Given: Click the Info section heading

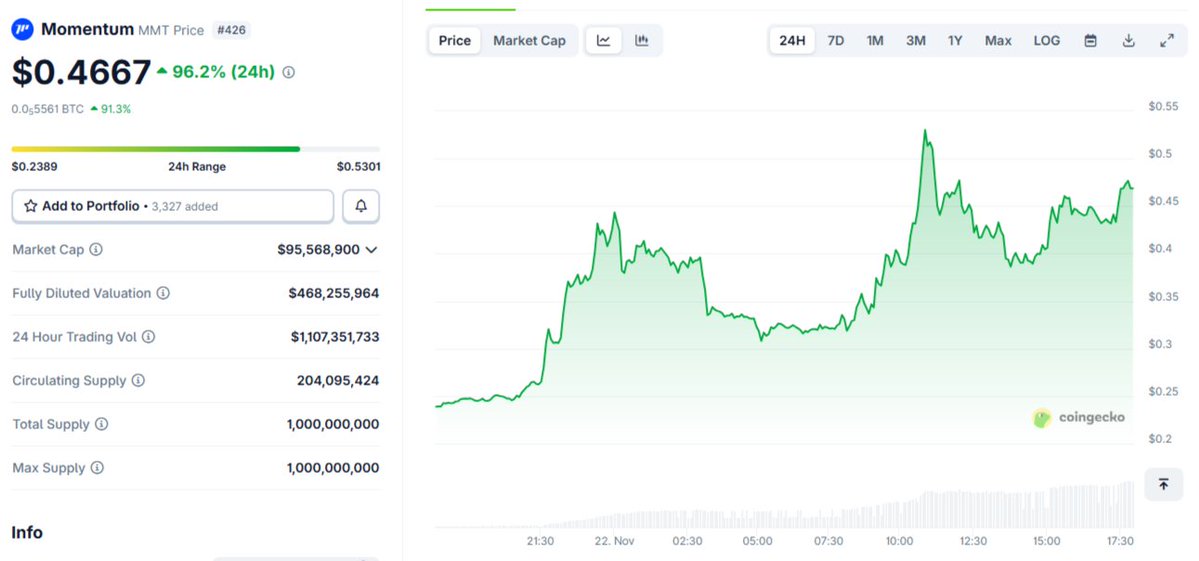Looking at the screenshot, I should (x=27, y=533).
